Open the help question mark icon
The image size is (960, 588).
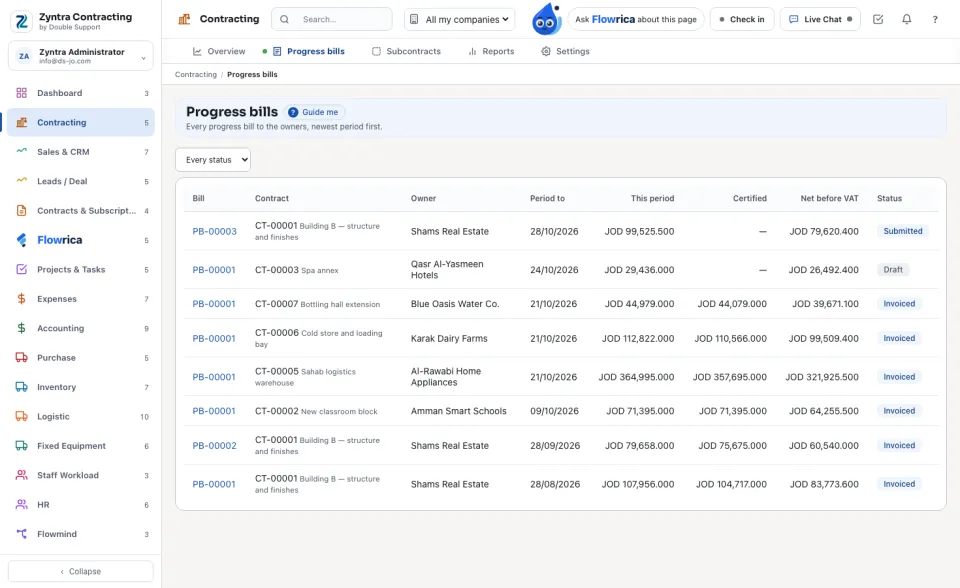pyautogui.click(x=935, y=20)
